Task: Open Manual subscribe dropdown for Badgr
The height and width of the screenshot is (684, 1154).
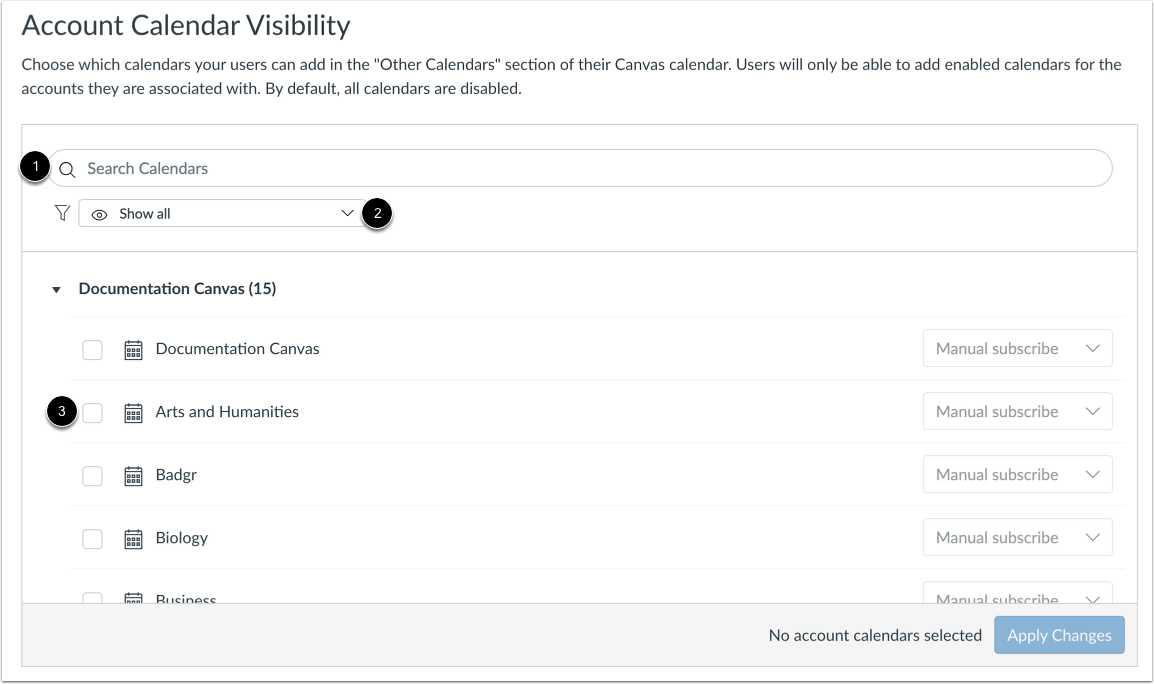Action: [x=1017, y=474]
